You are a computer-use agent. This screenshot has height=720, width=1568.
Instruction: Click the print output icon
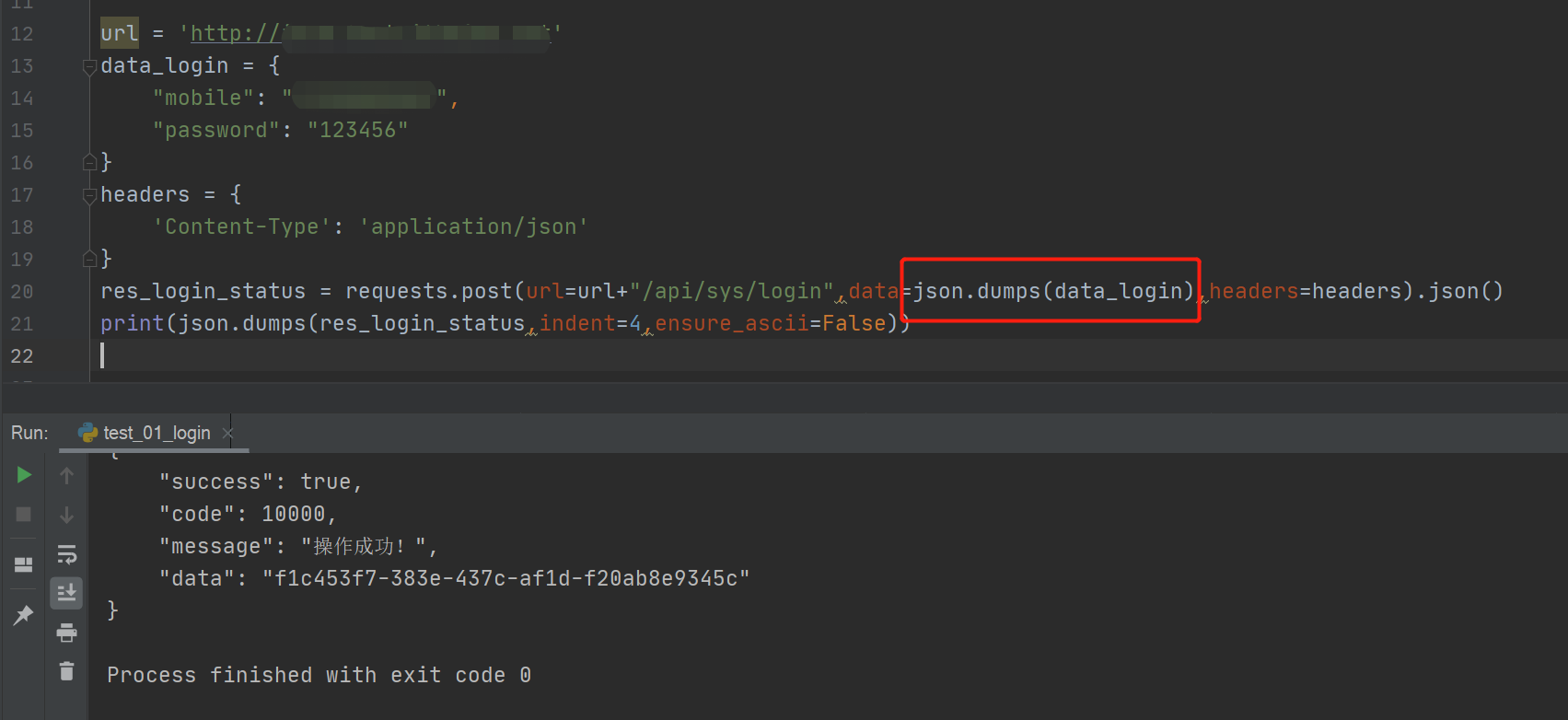click(66, 633)
